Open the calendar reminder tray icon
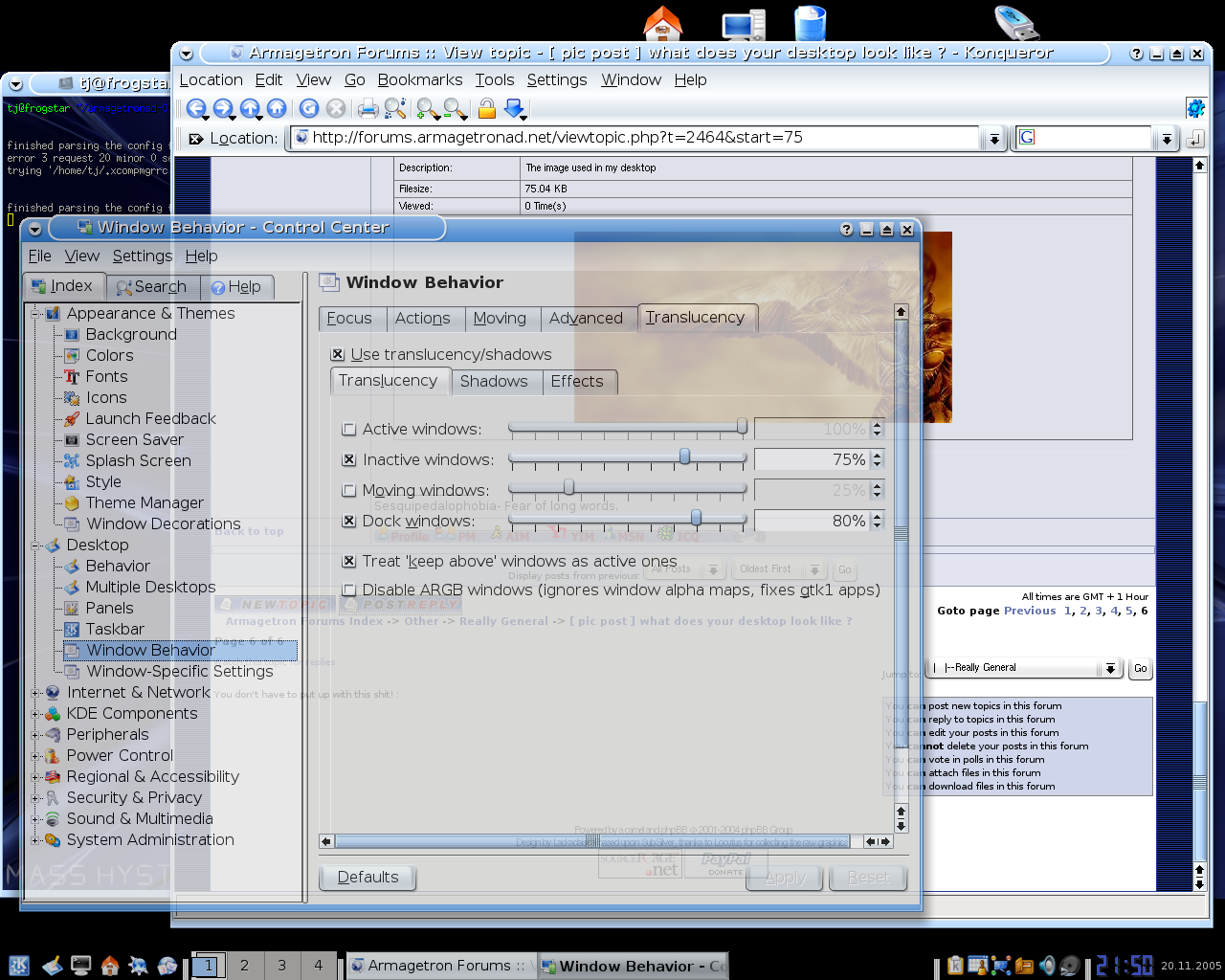The height and width of the screenshot is (980, 1225). tap(977, 966)
